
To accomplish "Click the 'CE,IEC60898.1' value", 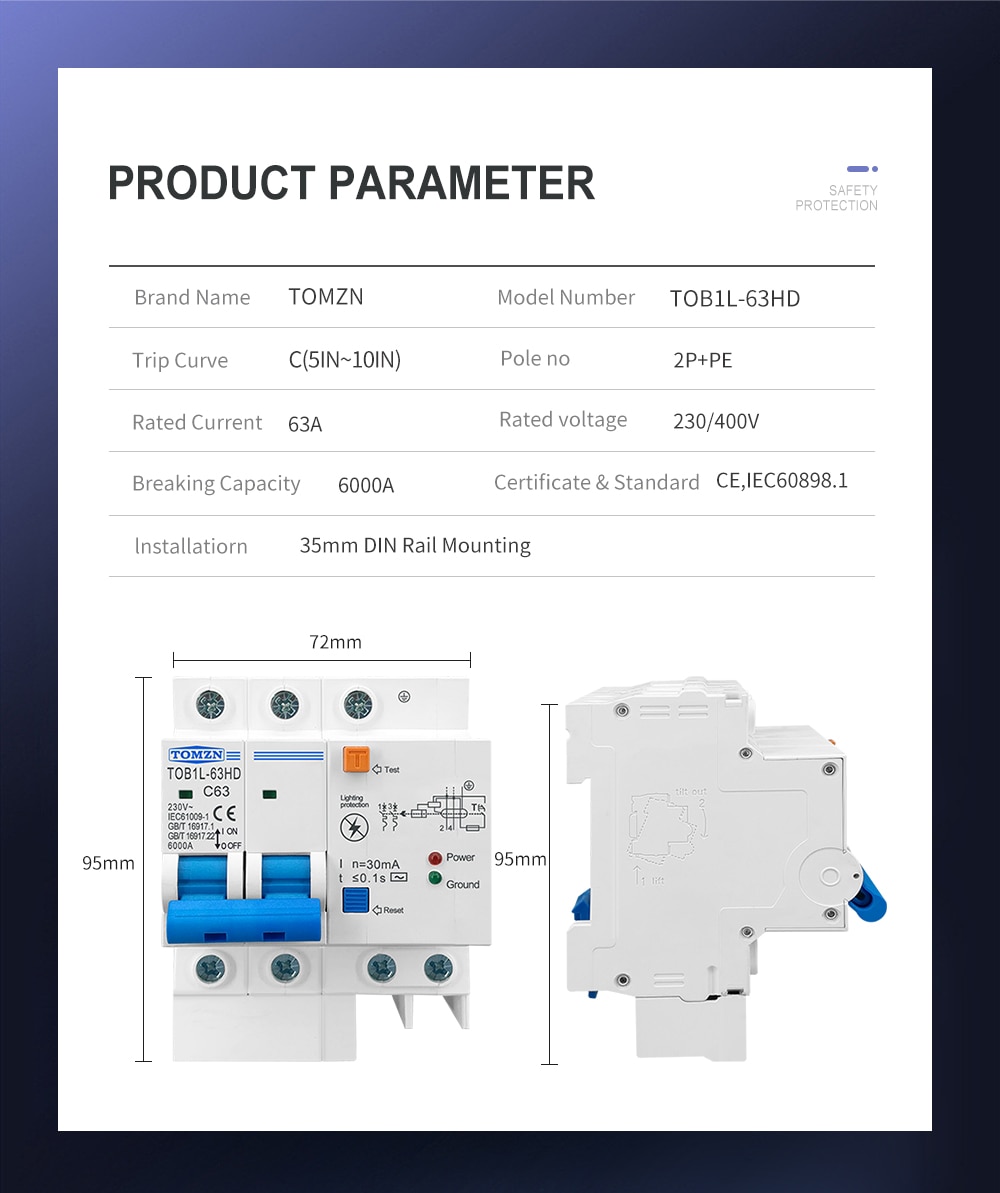I will click(x=782, y=481).
